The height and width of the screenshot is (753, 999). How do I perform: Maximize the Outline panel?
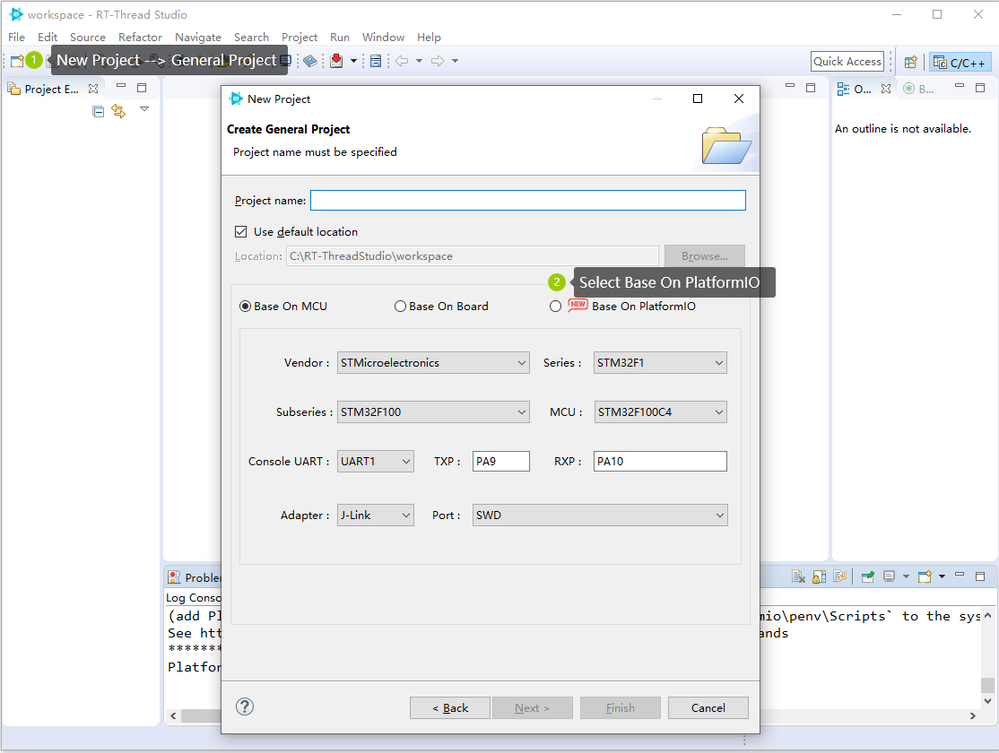tap(980, 87)
